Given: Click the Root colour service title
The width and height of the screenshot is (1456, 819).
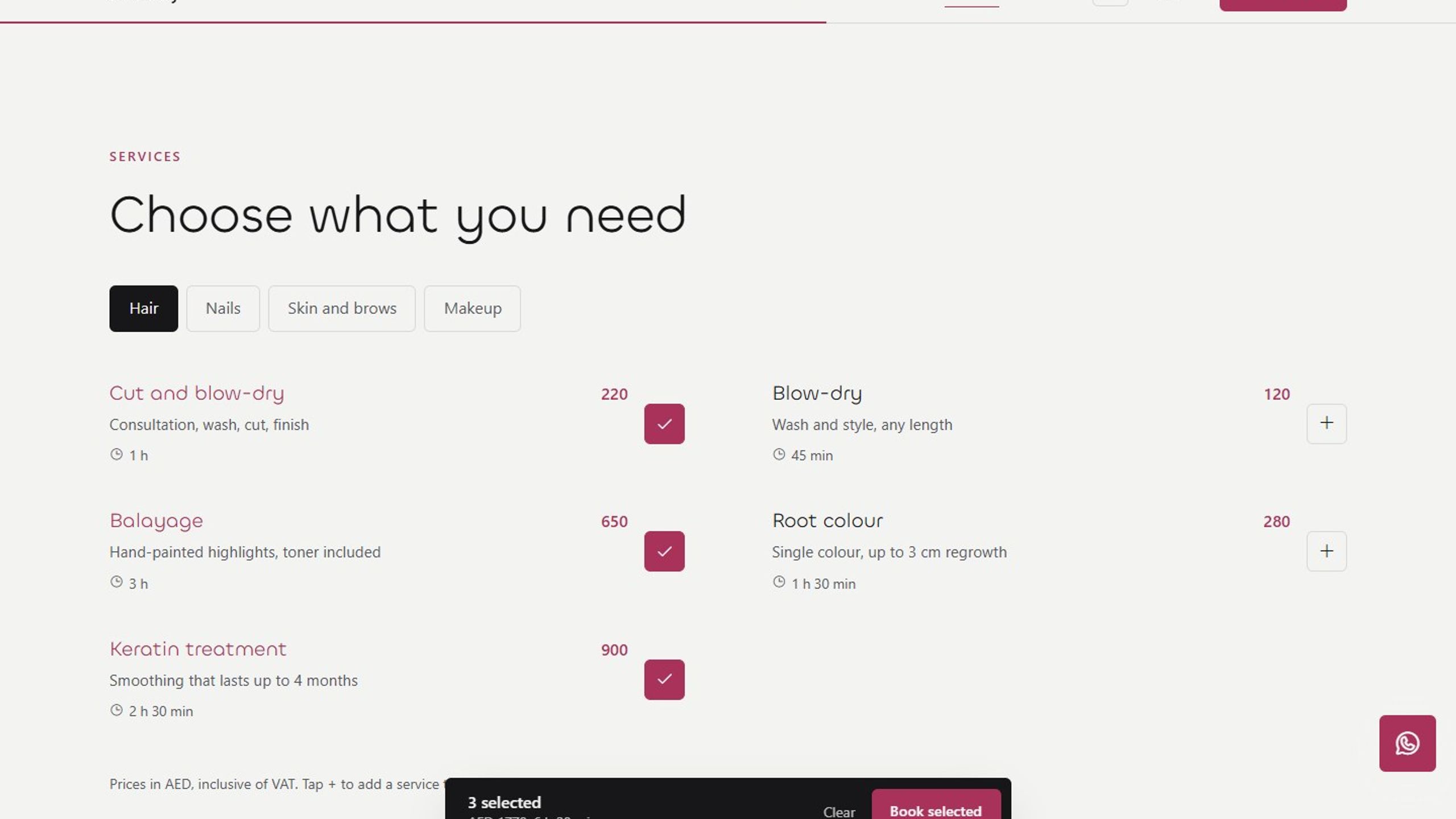Looking at the screenshot, I should coord(828,521).
